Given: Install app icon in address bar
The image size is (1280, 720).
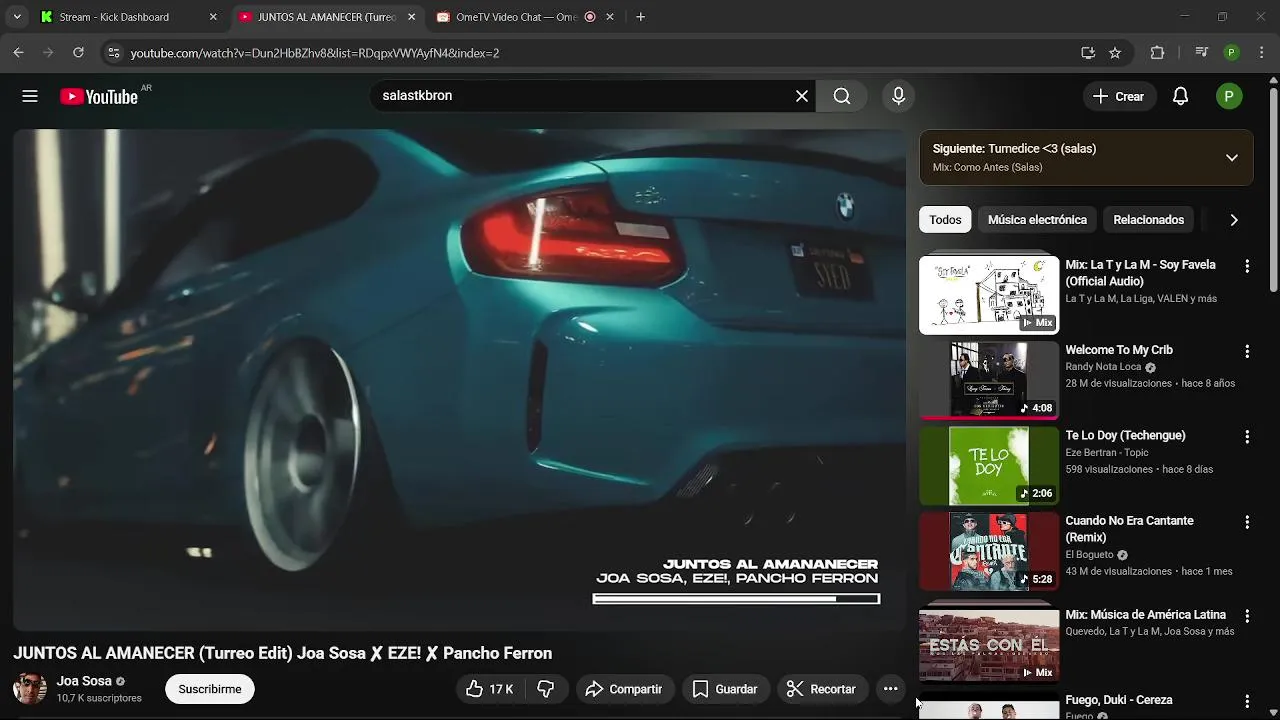Looking at the screenshot, I should pyautogui.click(x=1088, y=53).
